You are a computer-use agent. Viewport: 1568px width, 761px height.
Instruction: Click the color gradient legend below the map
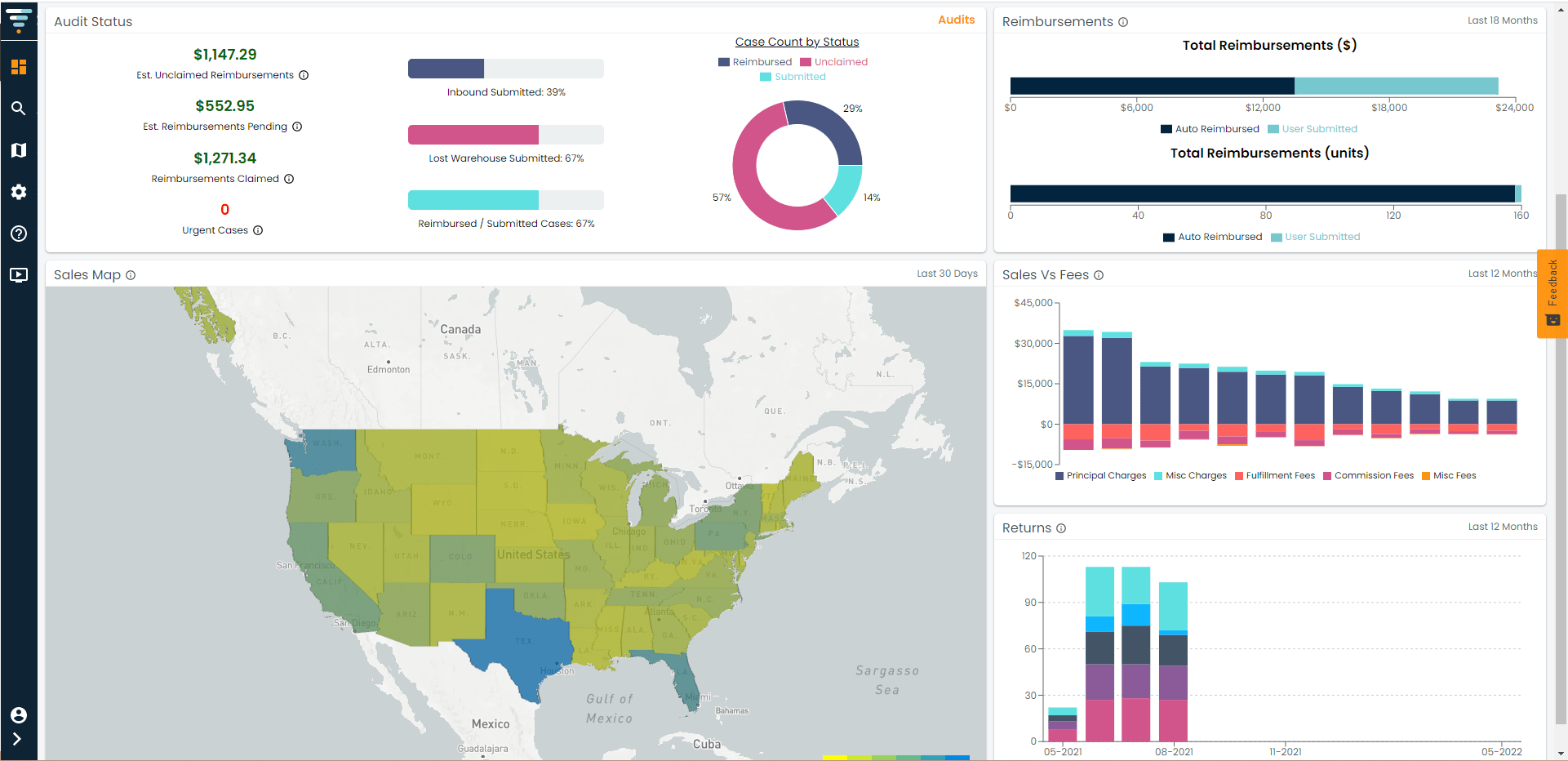pyautogui.click(x=895, y=757)
